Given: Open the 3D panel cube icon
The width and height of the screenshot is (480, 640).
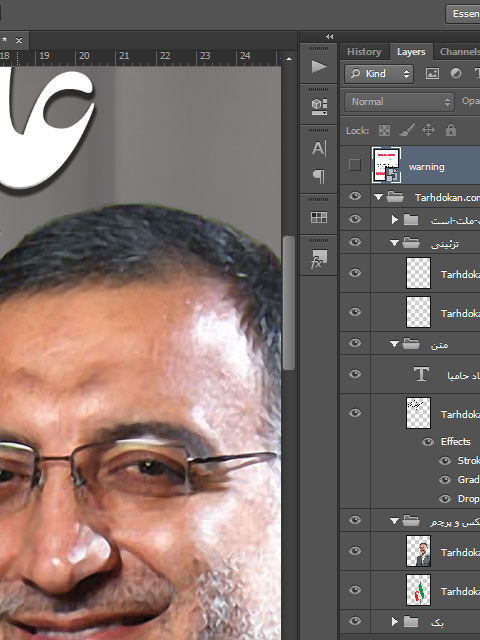Looking at the screenshot, I should (x=319, y=107).
